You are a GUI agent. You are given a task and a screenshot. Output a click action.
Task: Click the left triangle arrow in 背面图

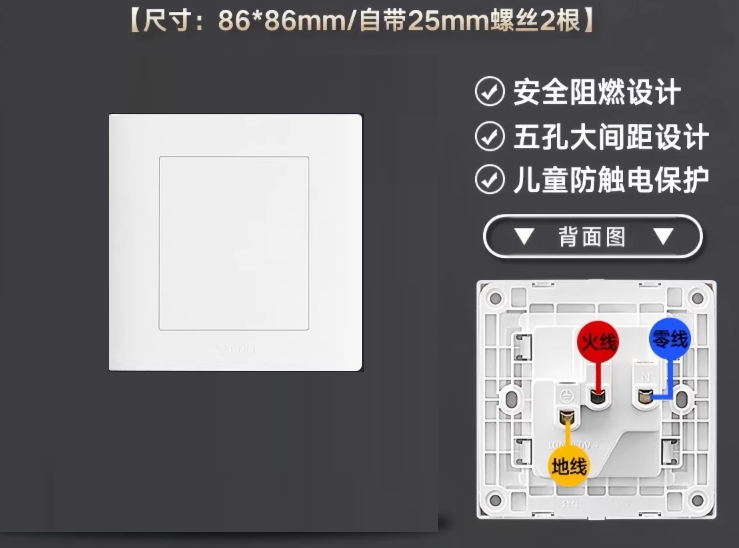point(524,236)
